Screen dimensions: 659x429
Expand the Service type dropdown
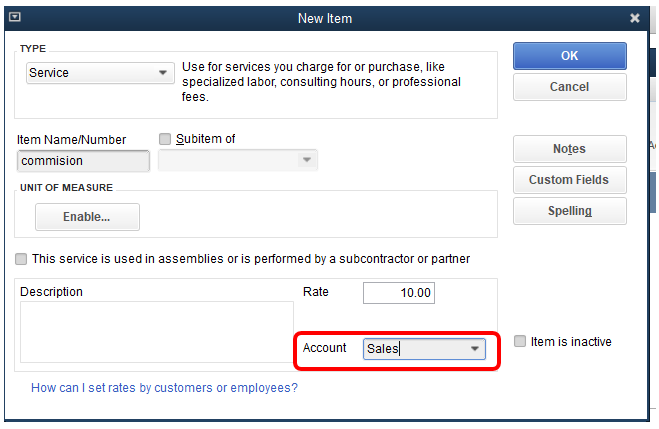point(163,73)
